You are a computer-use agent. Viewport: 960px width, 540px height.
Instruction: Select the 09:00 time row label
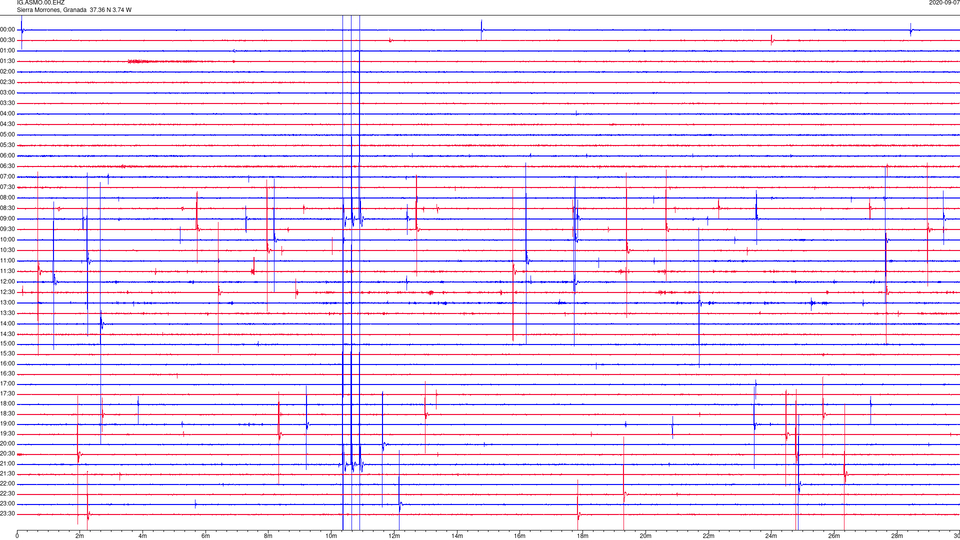point(8,219)
